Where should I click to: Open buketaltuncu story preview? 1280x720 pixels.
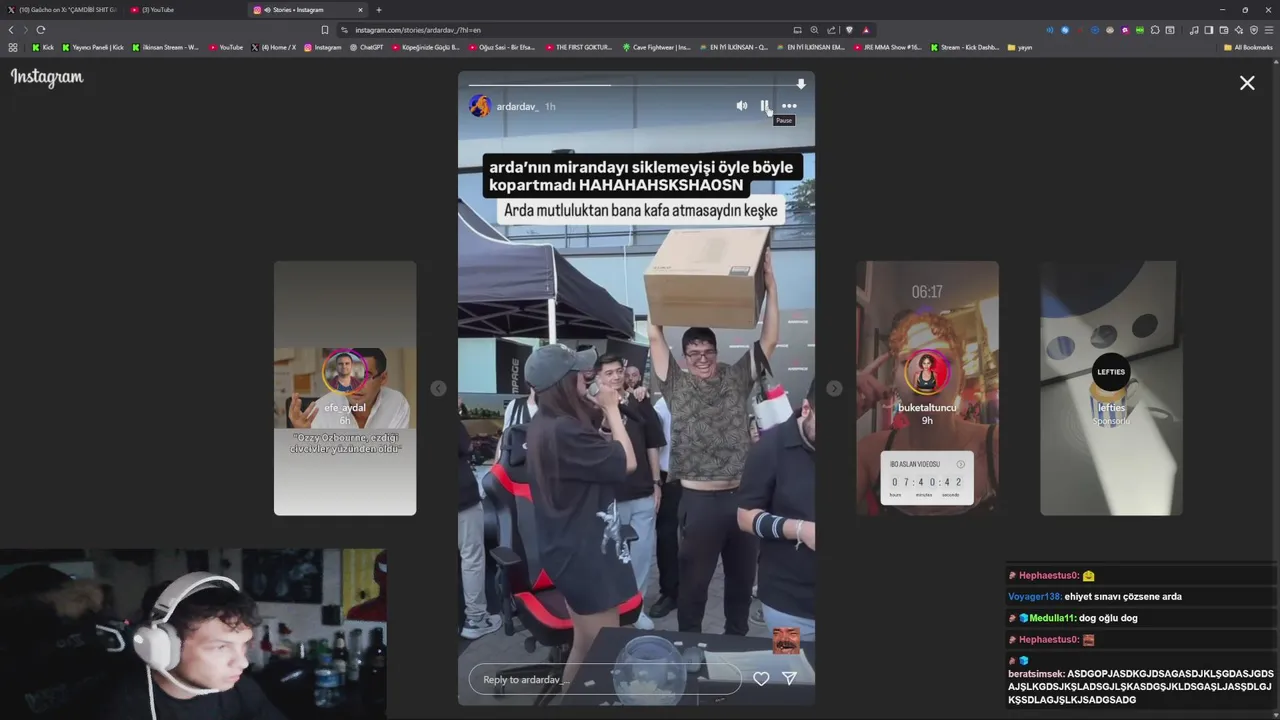(x=927, y=388)
